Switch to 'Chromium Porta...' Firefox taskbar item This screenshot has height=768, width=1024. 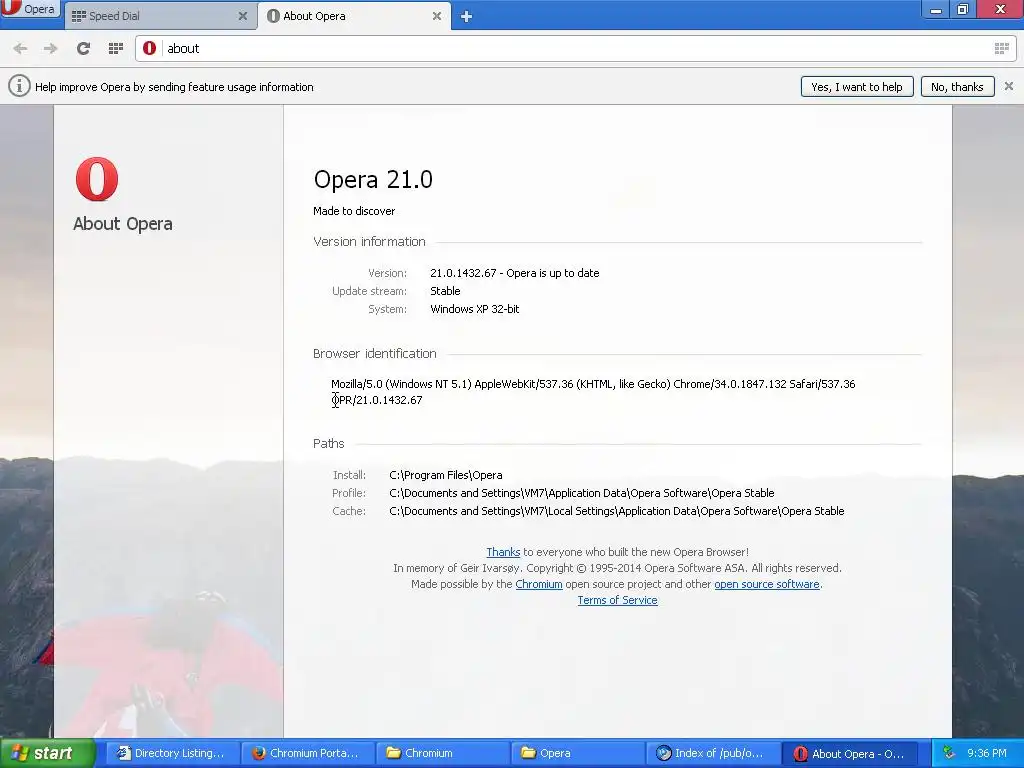307,753
